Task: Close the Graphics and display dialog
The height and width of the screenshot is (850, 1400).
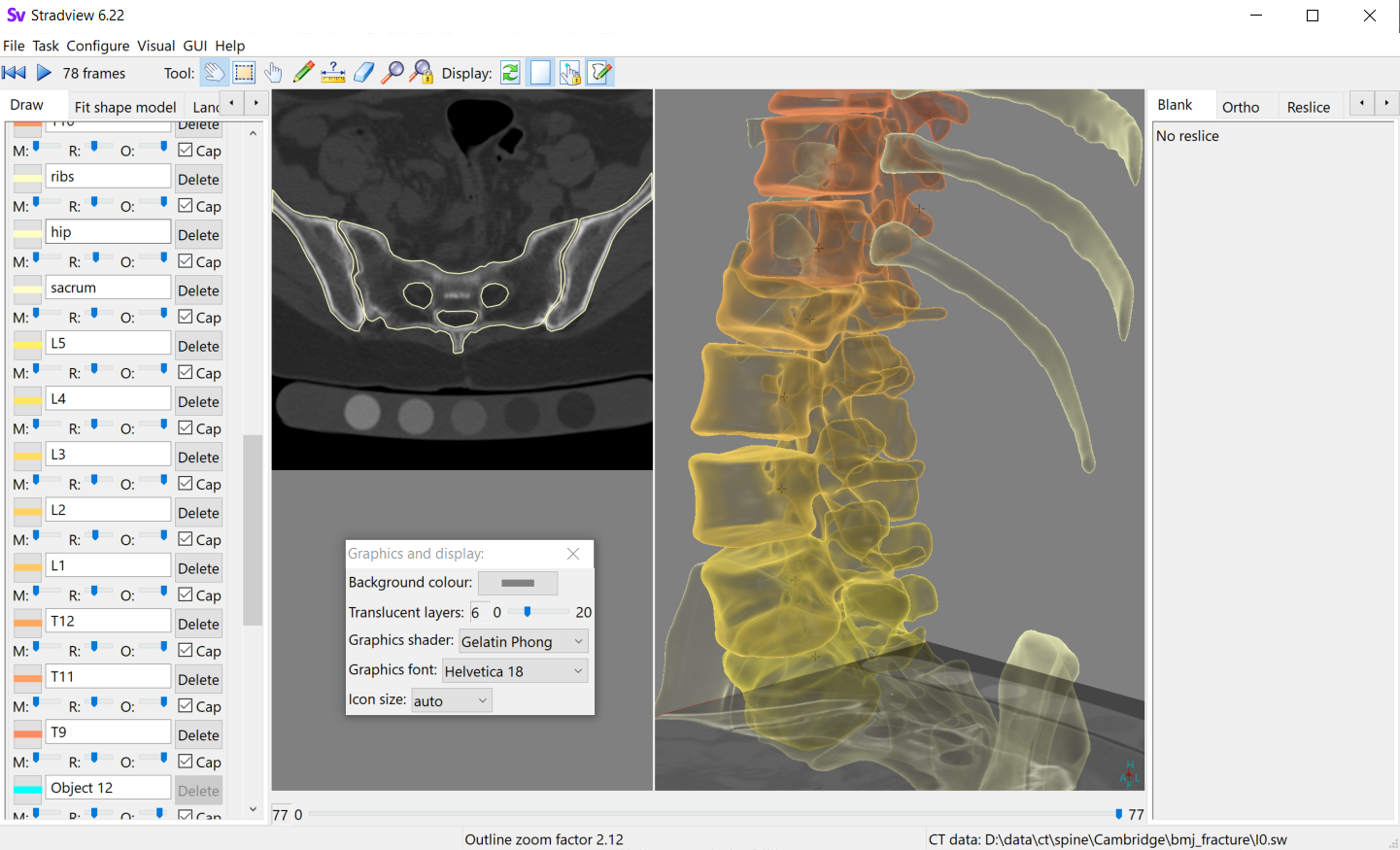Action: point(573,554)
